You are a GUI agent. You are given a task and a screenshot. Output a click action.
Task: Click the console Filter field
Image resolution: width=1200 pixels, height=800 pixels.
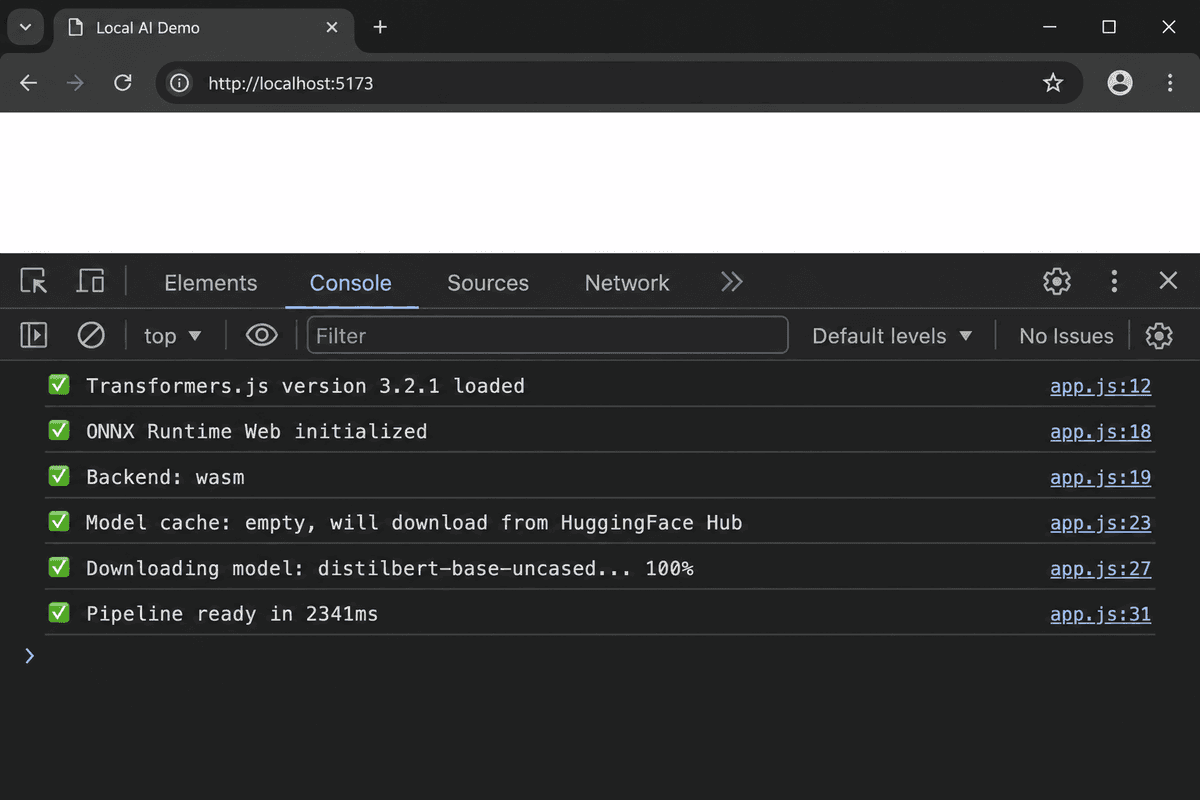pos(548,335)
